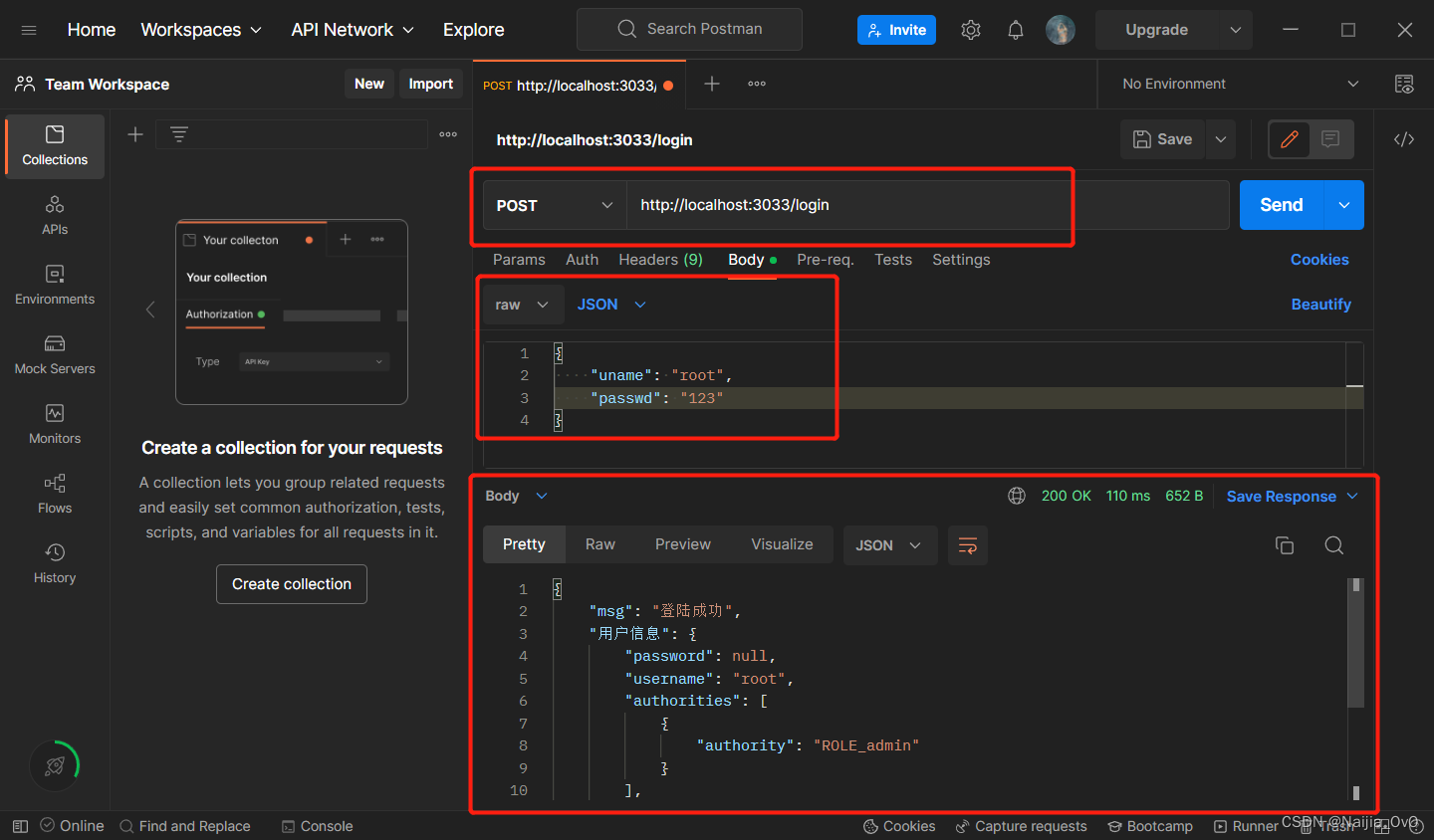Open Flows sidebar panel
1434x840 pixels.
pos(55,495)
